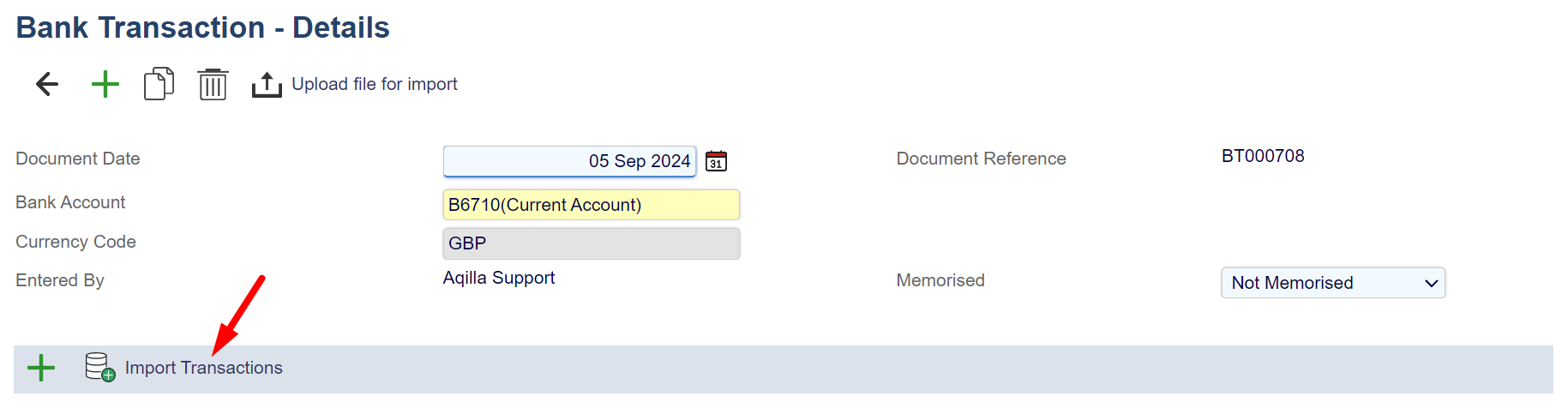Open the Memorised dropdown
This screenshot has width=1568, height=408.
tap(1332, 283)
